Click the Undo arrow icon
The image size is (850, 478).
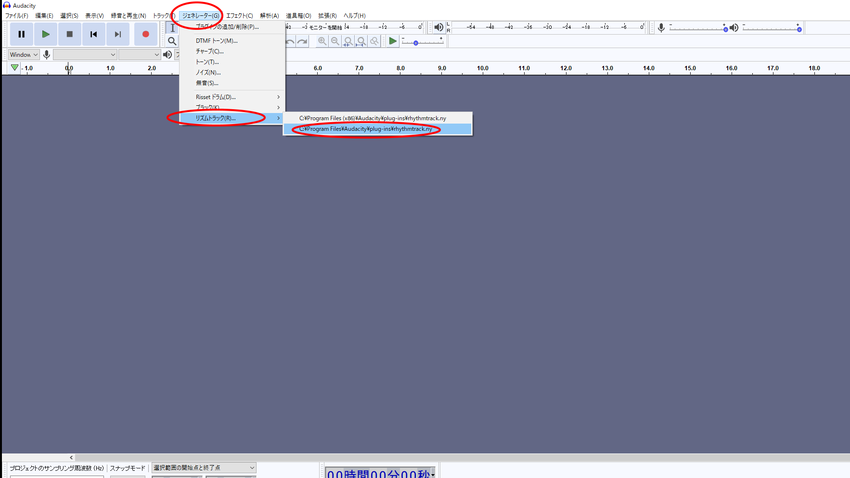[291, 41]
